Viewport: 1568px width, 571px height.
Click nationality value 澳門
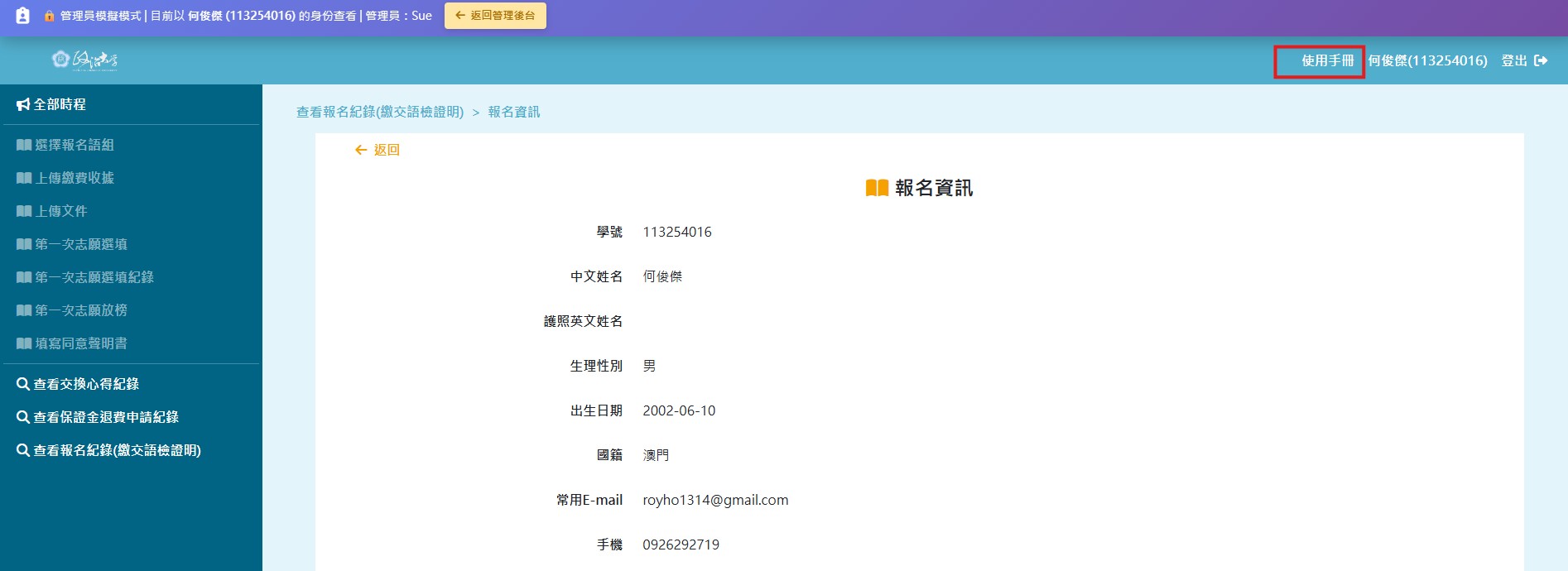tap(656, 455)
